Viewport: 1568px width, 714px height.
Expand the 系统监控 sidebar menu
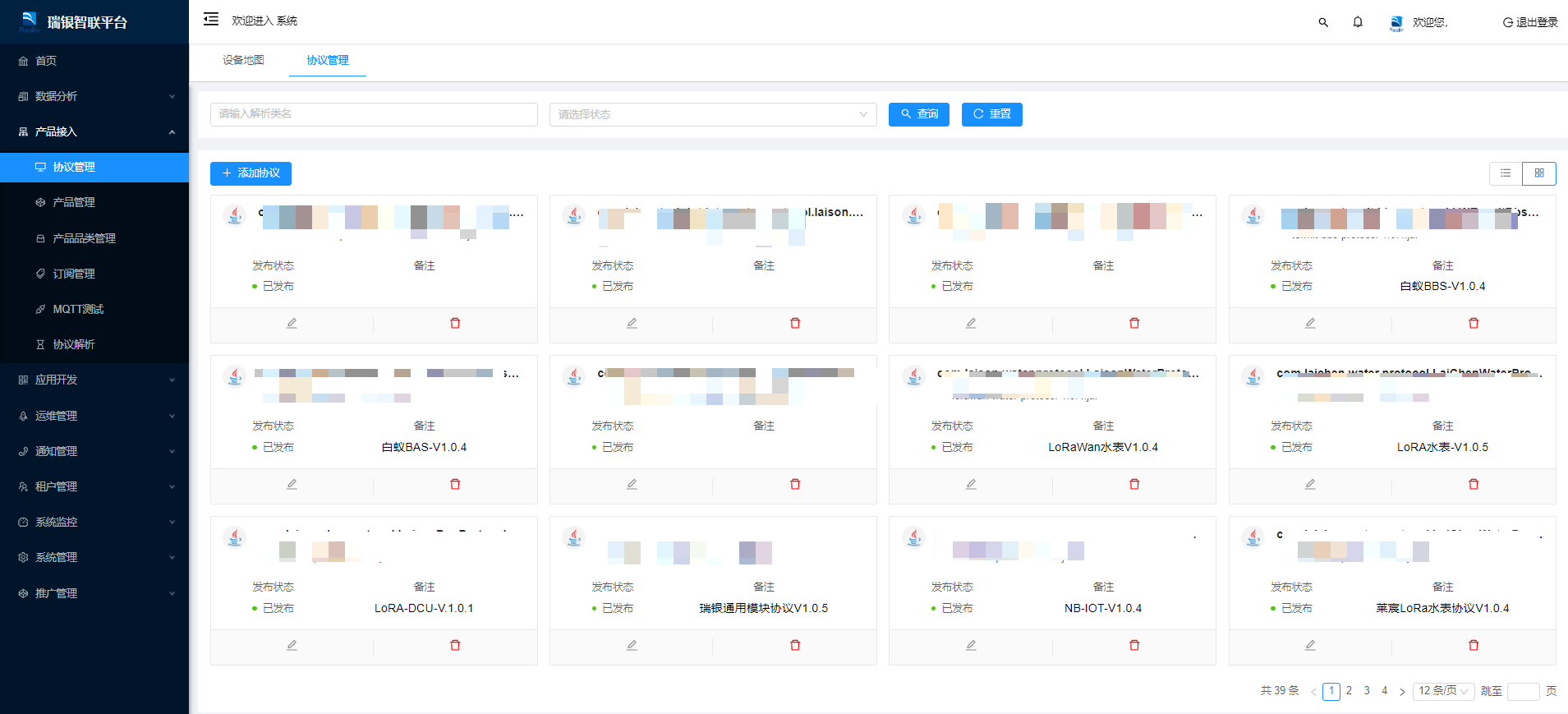click(x=94, y=522)
